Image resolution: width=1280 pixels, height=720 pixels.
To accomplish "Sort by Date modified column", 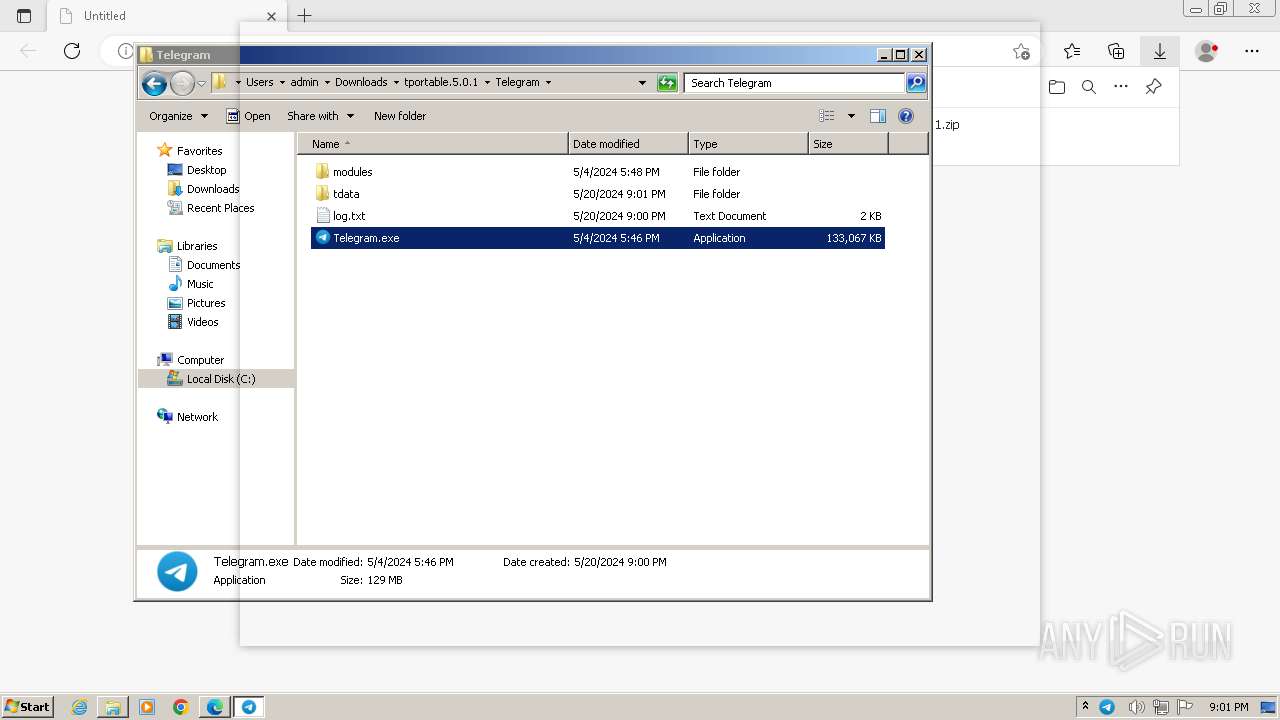I will point(628,144).
